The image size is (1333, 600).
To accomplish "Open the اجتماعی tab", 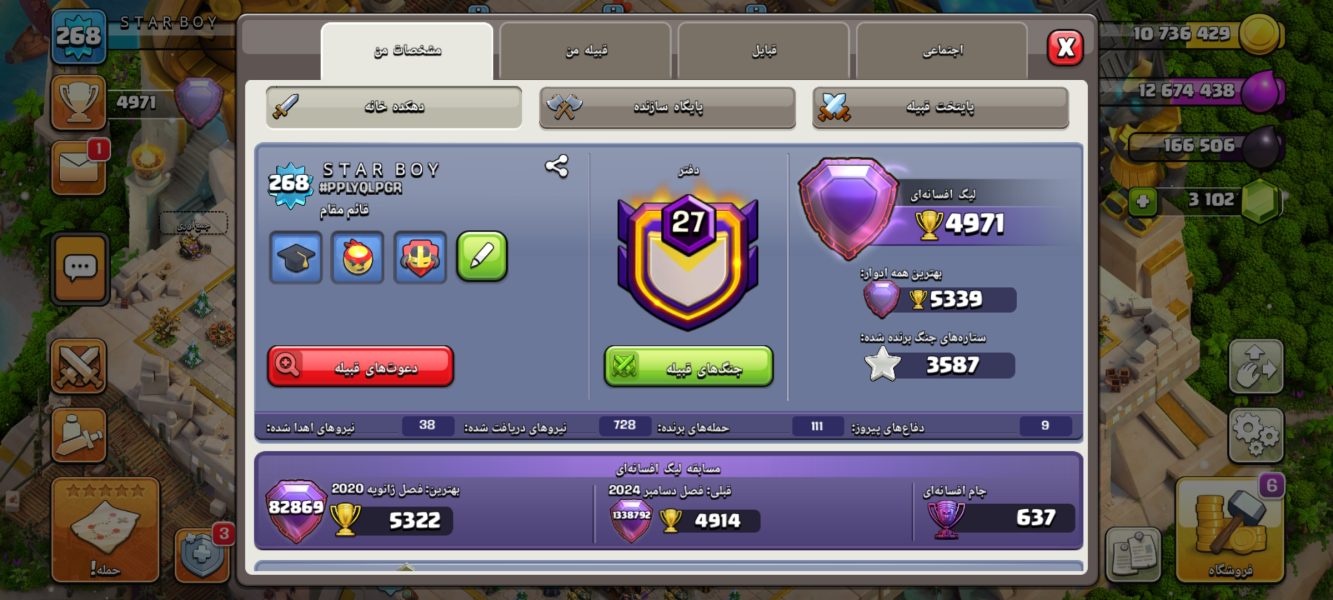I will tap(941, 51).
